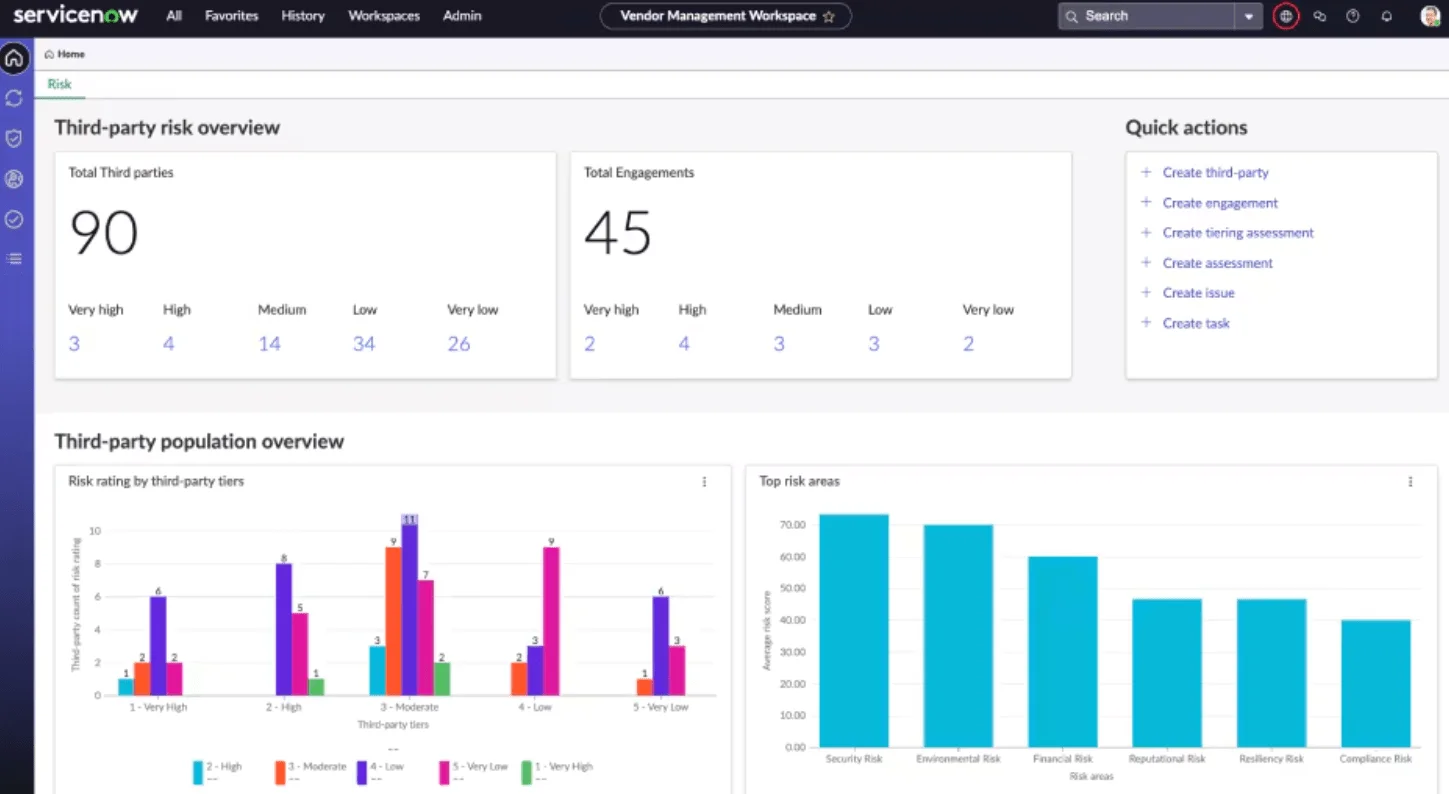The height and width of the screenshot is (794, 1449).
Task: Click the Vendor Management Workspace title pill
Action: (725, 16)
